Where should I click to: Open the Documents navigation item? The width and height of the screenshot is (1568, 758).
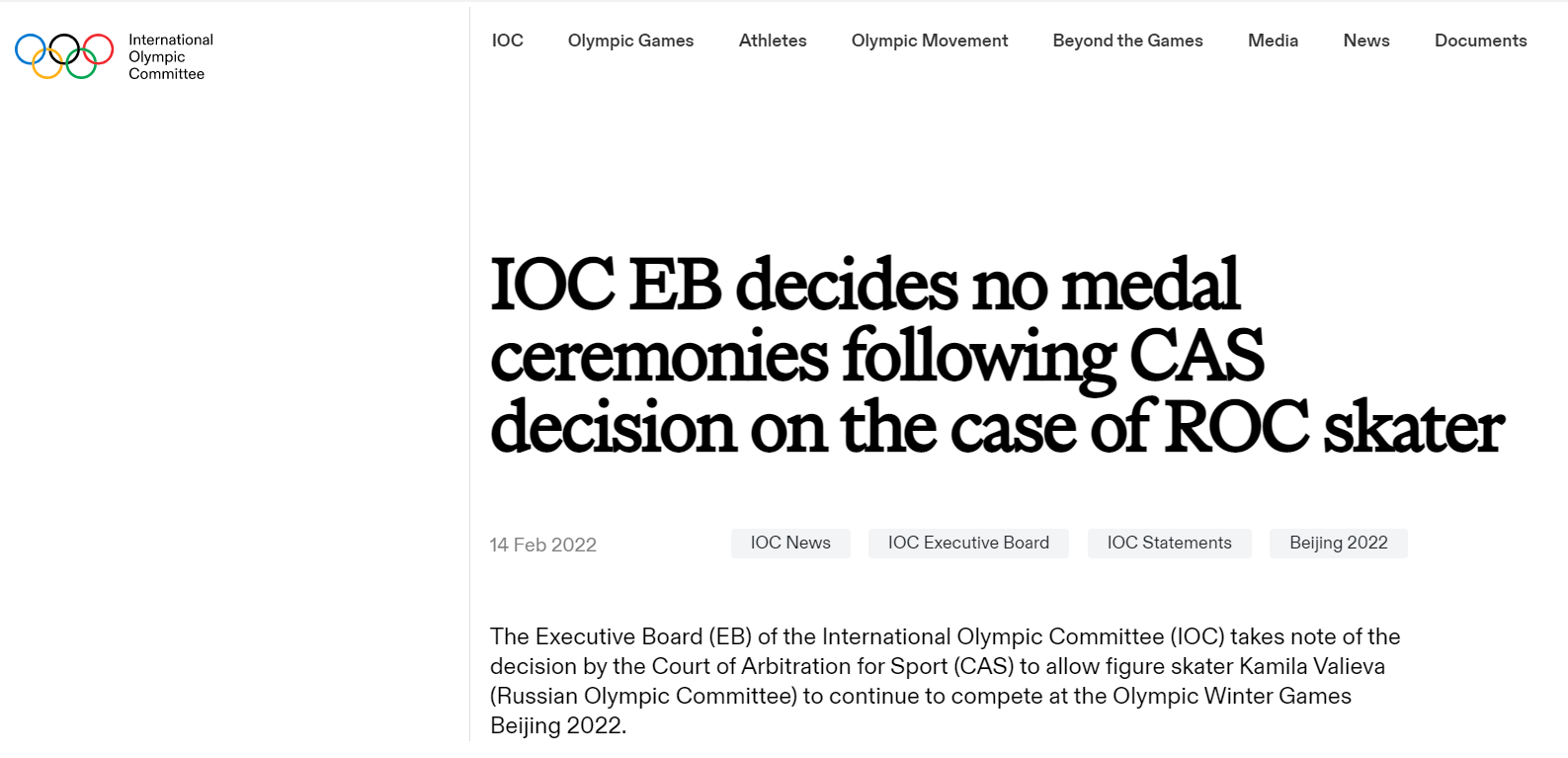point(1480,41)
